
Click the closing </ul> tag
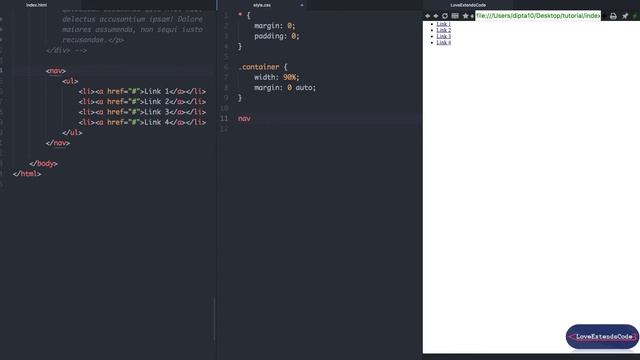72,133
